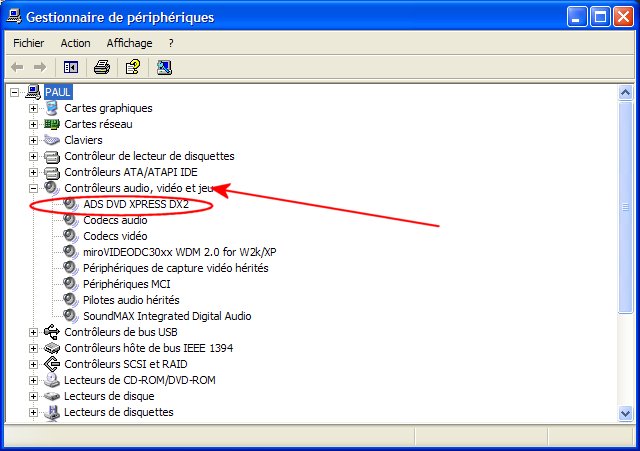This screenshot has width=640, height=451.
Task: Click the Forward arrow toolbar button
Action: tap(40, 67)
